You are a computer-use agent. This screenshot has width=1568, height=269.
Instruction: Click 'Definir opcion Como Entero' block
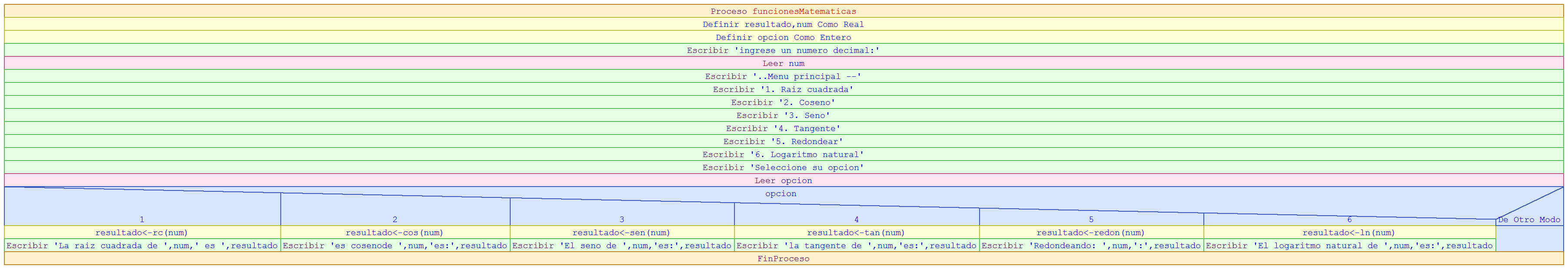coord(784,37)
